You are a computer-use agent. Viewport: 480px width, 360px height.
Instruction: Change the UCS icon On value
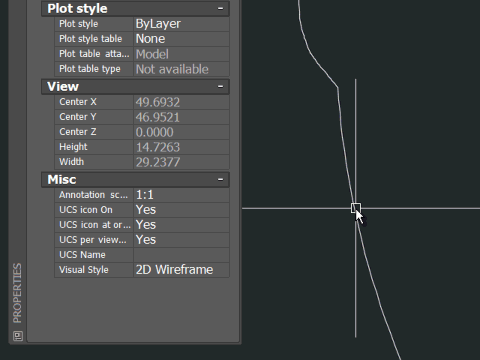tap(181, 210)
